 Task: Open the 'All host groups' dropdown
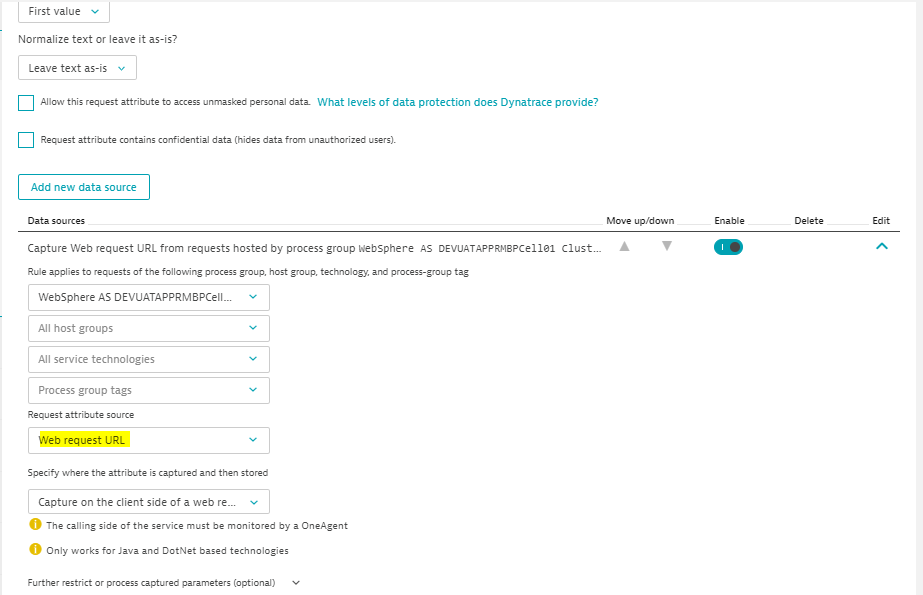click(x=148, y=328)
